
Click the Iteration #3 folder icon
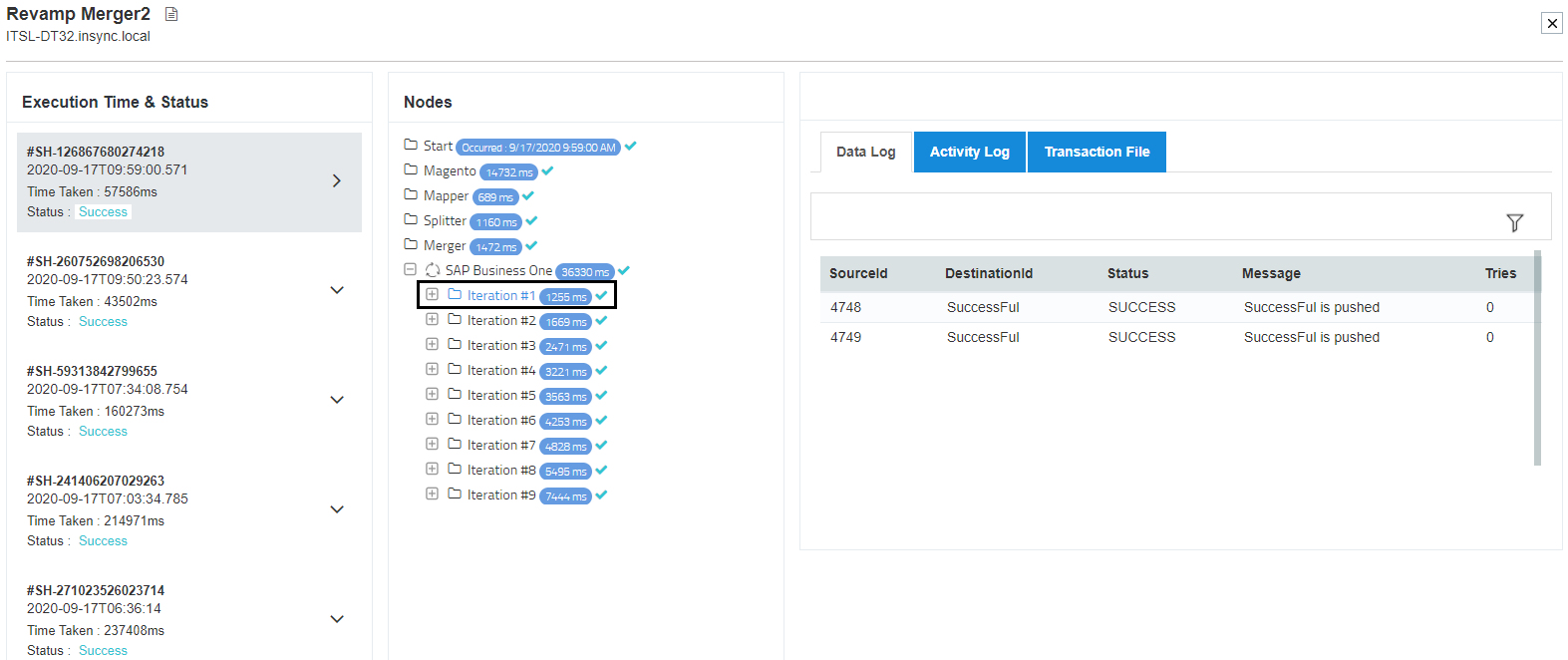[455, 344]
